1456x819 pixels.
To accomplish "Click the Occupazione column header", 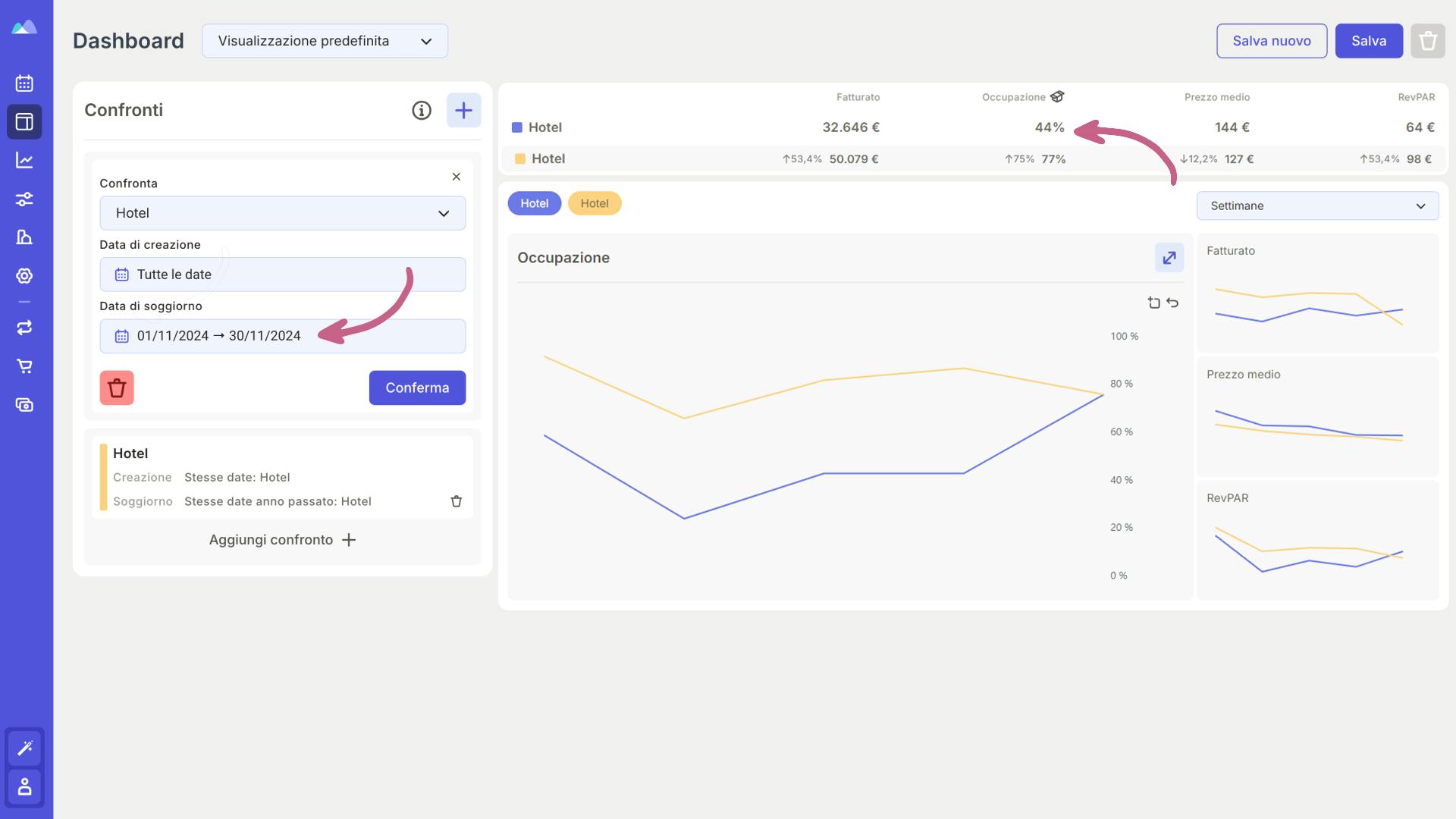I will pos(1014,97).
